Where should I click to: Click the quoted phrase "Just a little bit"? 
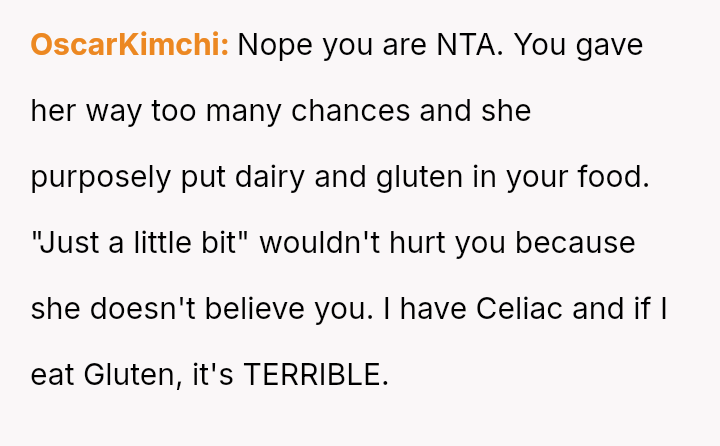click(x=140, y=243)
